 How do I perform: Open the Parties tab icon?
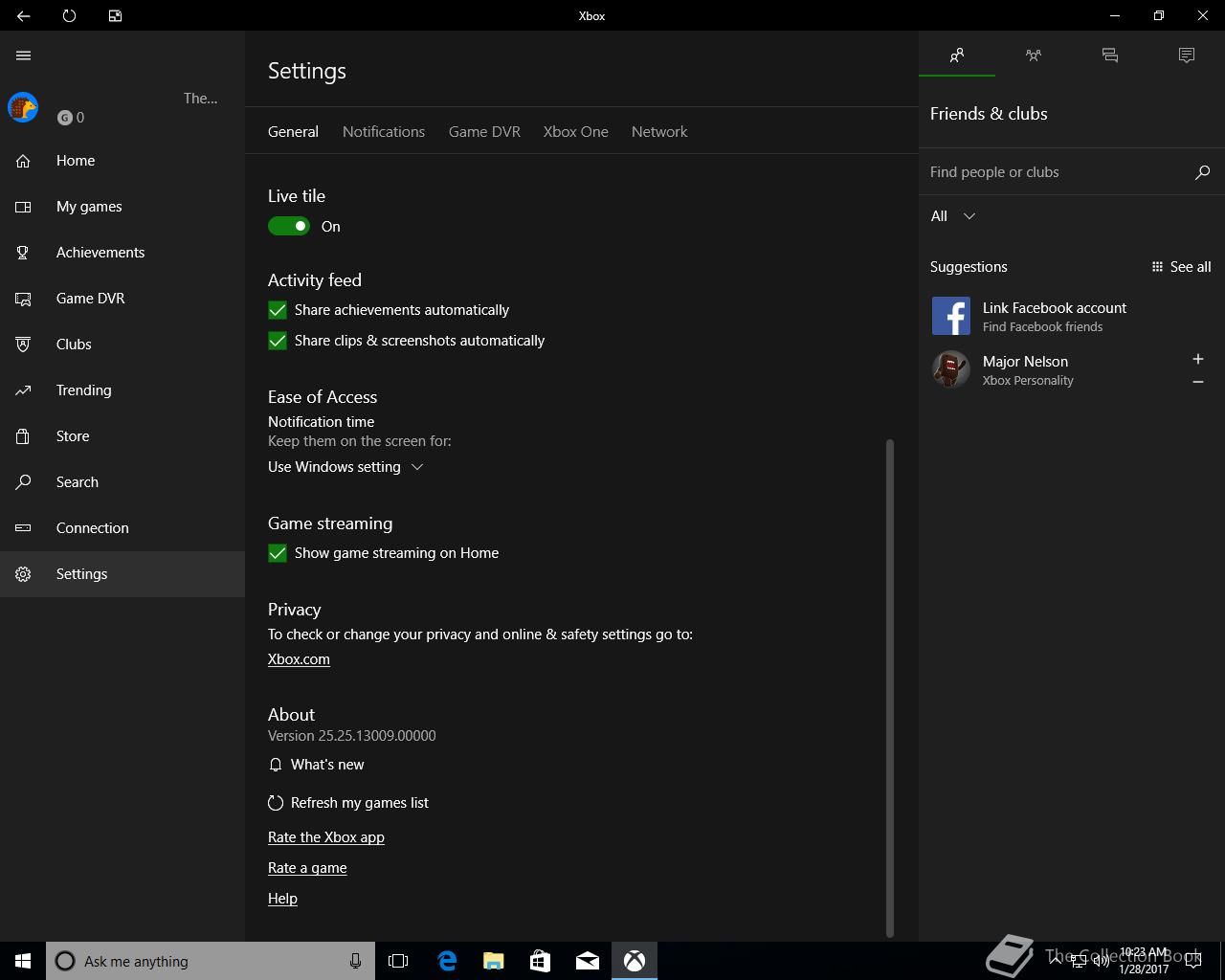[1034, 56]
